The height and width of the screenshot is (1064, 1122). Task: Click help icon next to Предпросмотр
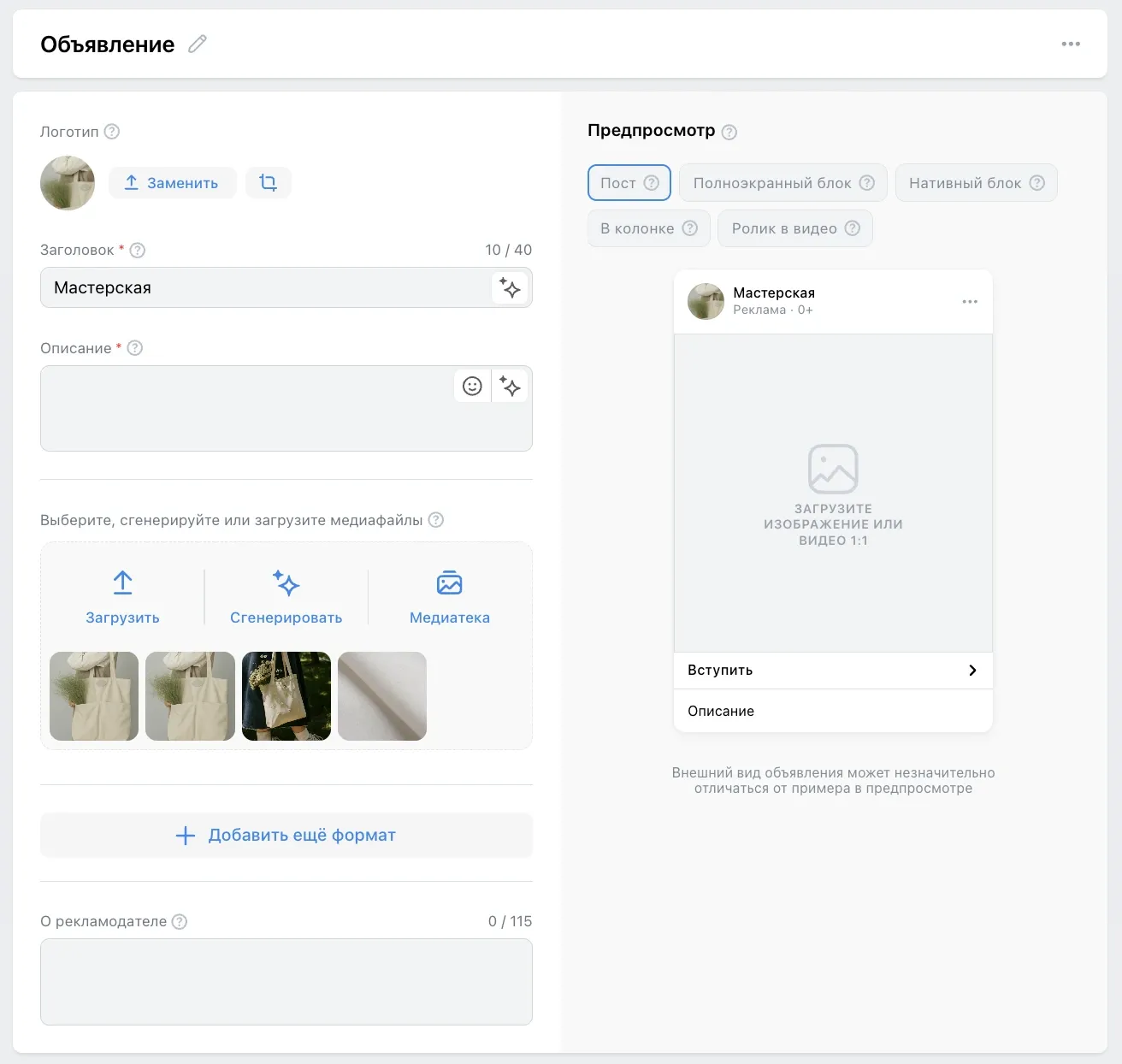click(729, 132)
